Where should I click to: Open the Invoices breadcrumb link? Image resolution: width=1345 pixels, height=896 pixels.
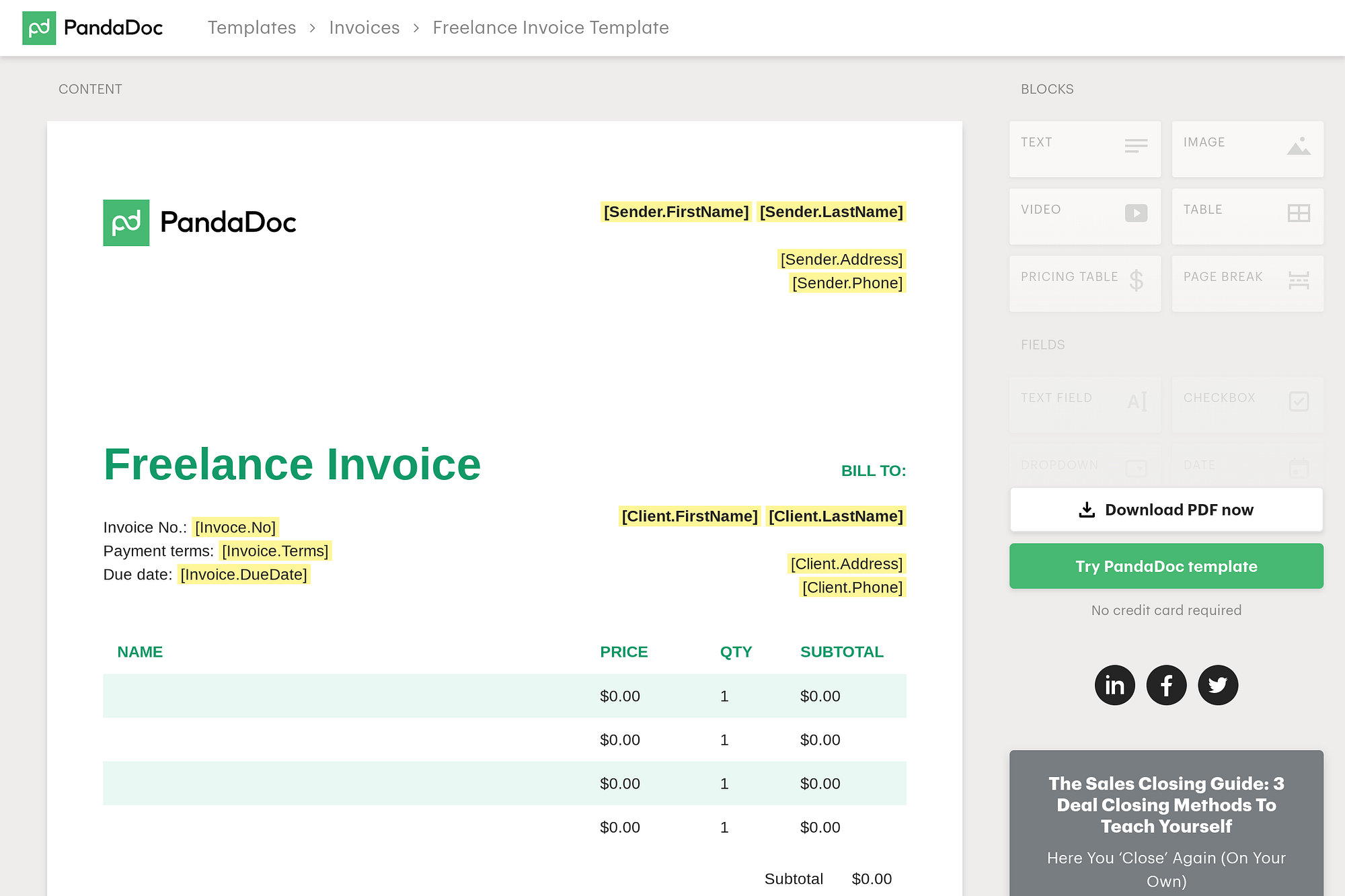(364, 28)
